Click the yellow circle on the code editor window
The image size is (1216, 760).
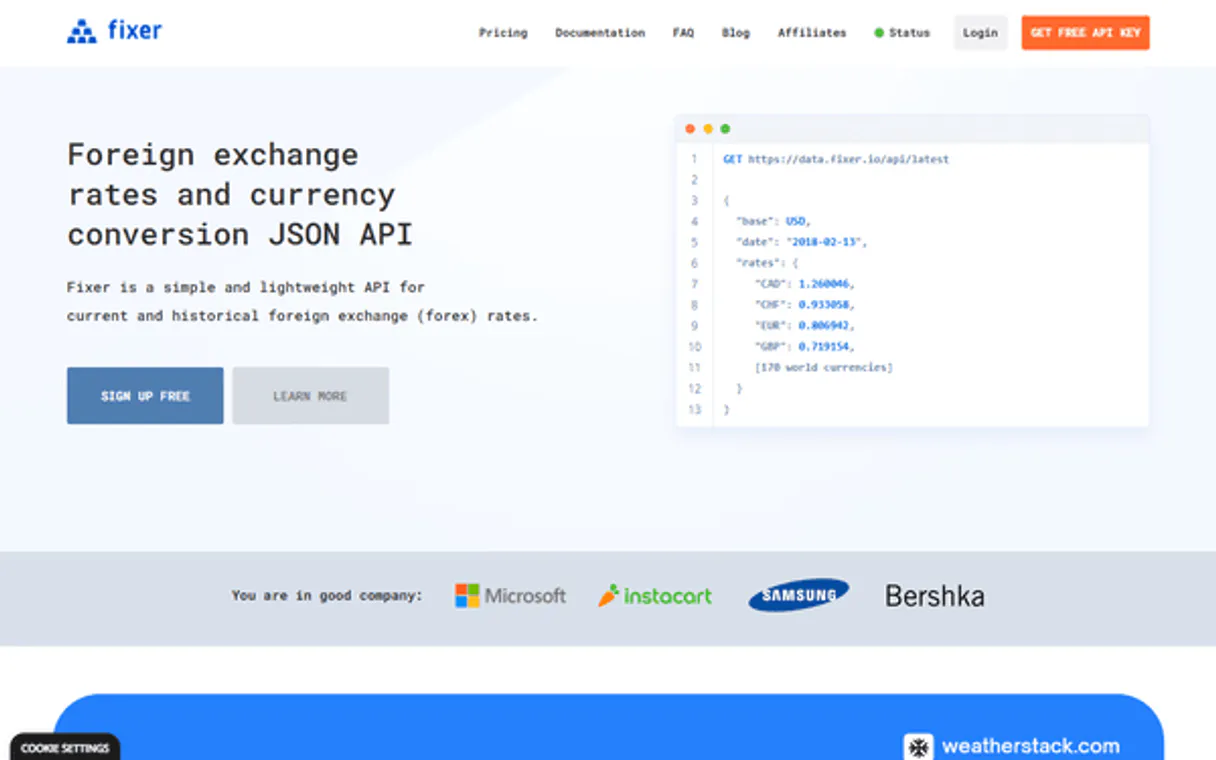(707, 128)
